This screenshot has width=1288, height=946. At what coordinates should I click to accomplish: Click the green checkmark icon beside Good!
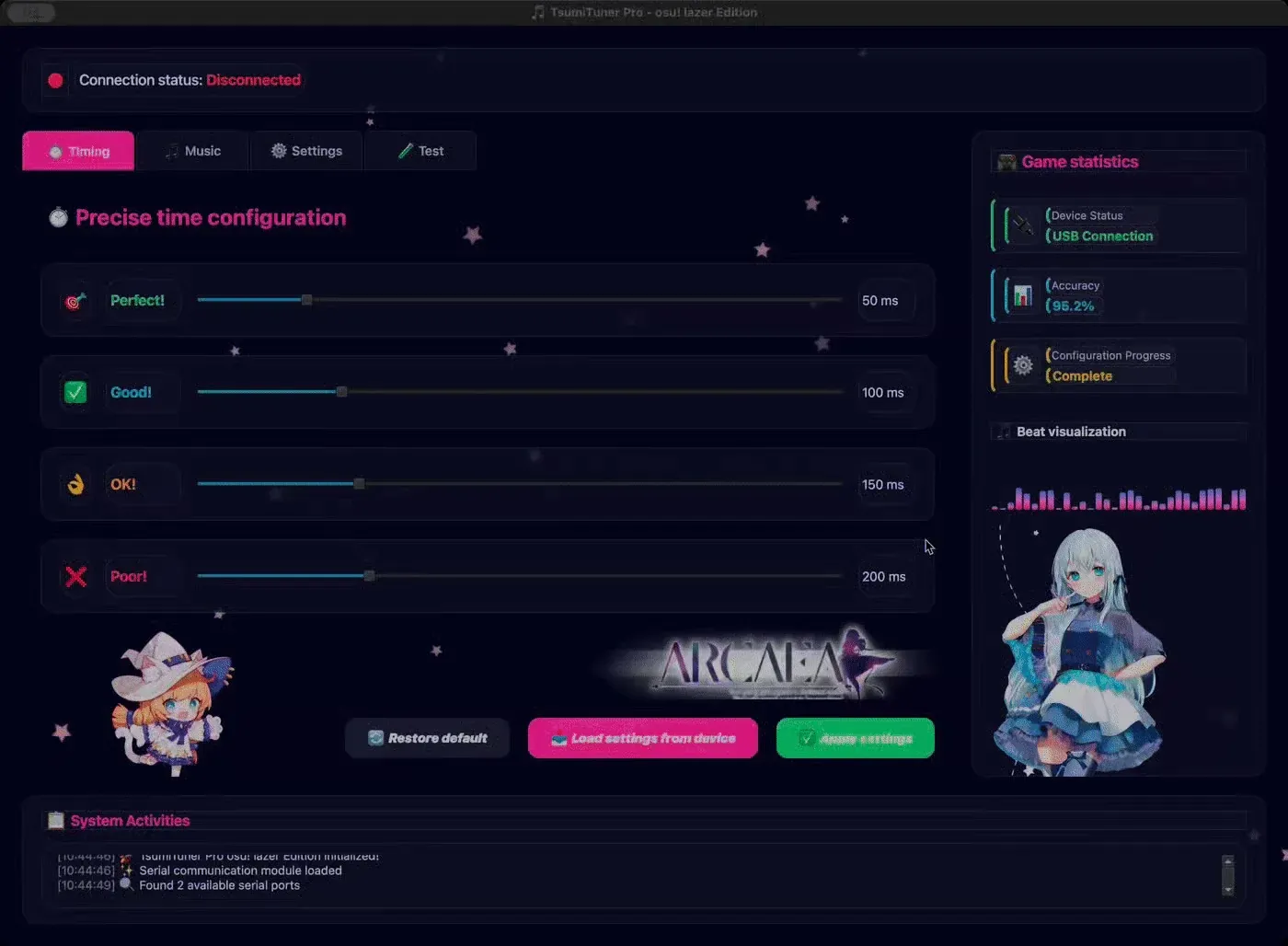tap(75, 392)
